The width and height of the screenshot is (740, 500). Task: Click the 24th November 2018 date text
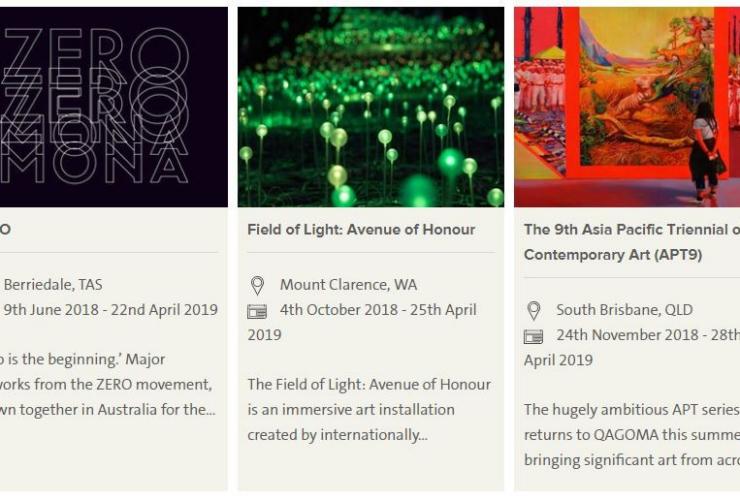[x=627, y=335]
